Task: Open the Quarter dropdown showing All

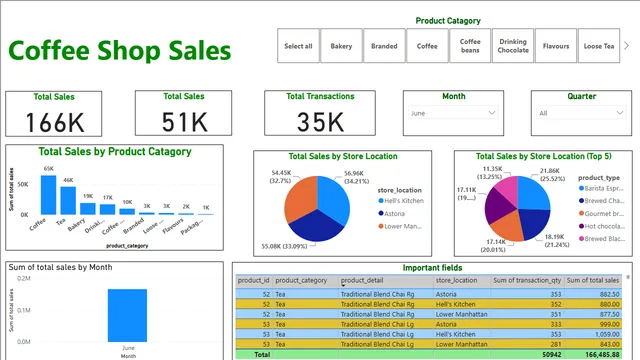Action: coord(581,113)
